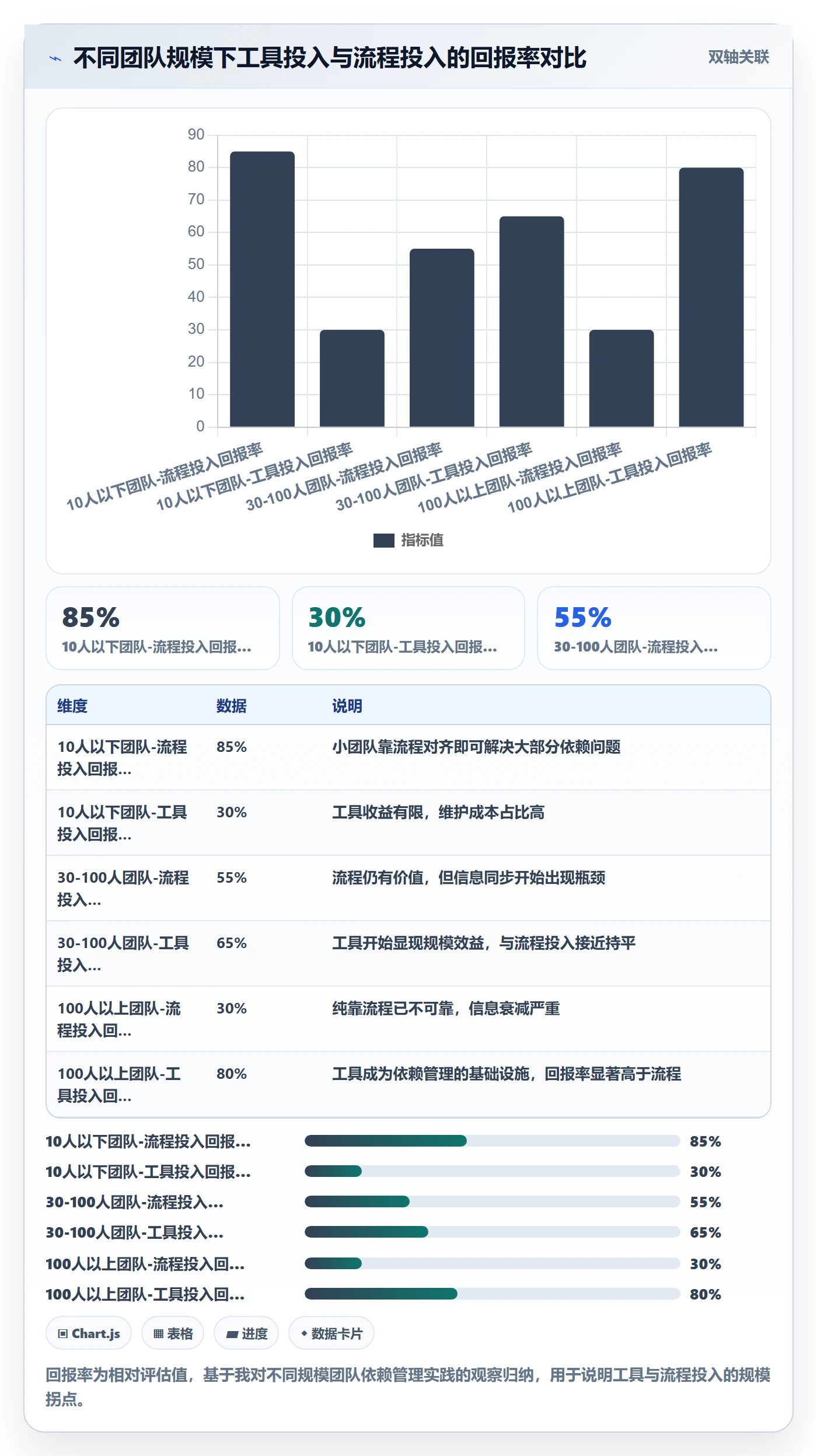
Task: Click the bar for 10人以下团队-工具投入回报率
Action: pos(352,378)
